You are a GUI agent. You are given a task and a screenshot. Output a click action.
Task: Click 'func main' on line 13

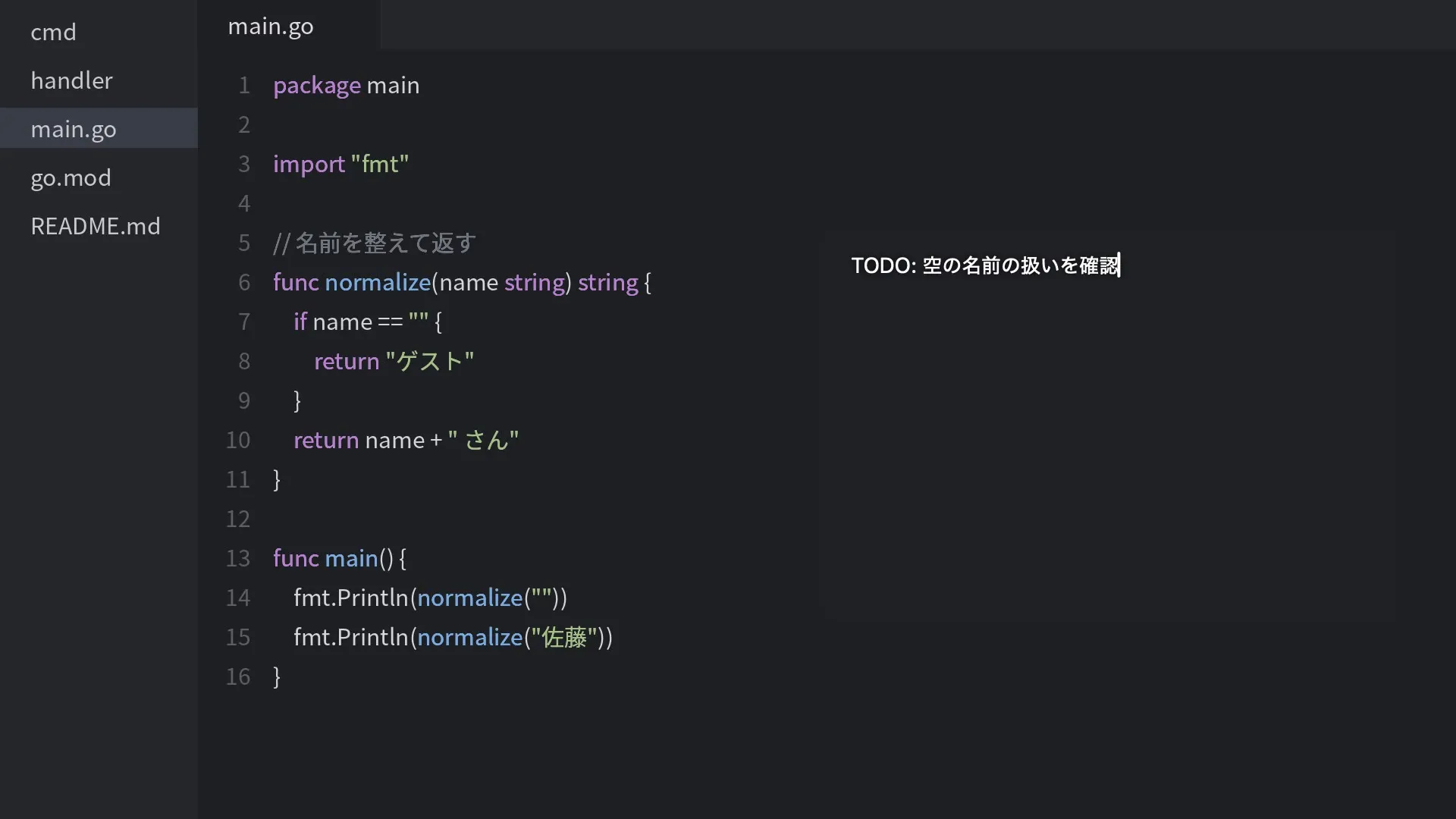pyautogui.click(x=325, y=558)
